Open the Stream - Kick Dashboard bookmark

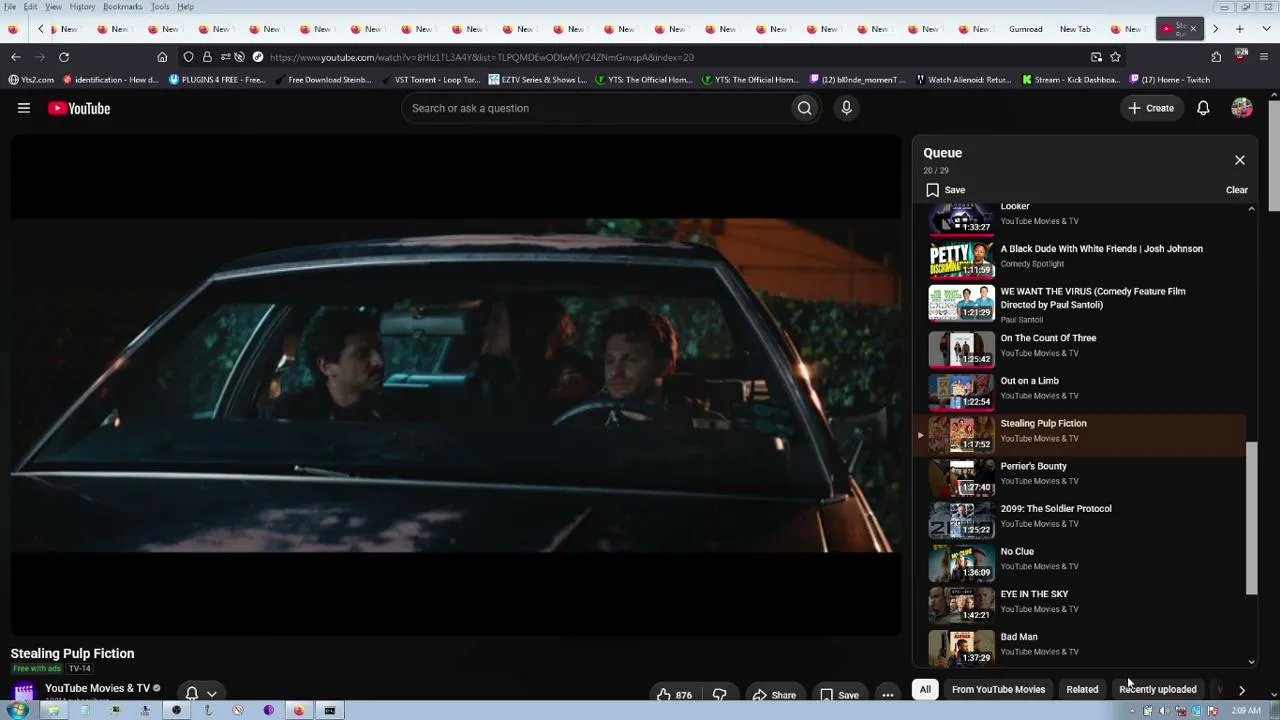[1070, 80]
